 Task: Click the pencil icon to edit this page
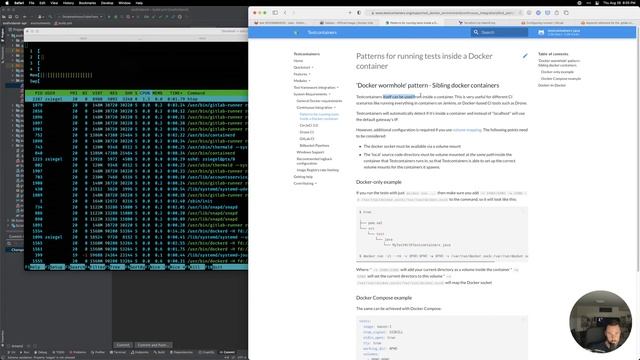coord(525,56)
